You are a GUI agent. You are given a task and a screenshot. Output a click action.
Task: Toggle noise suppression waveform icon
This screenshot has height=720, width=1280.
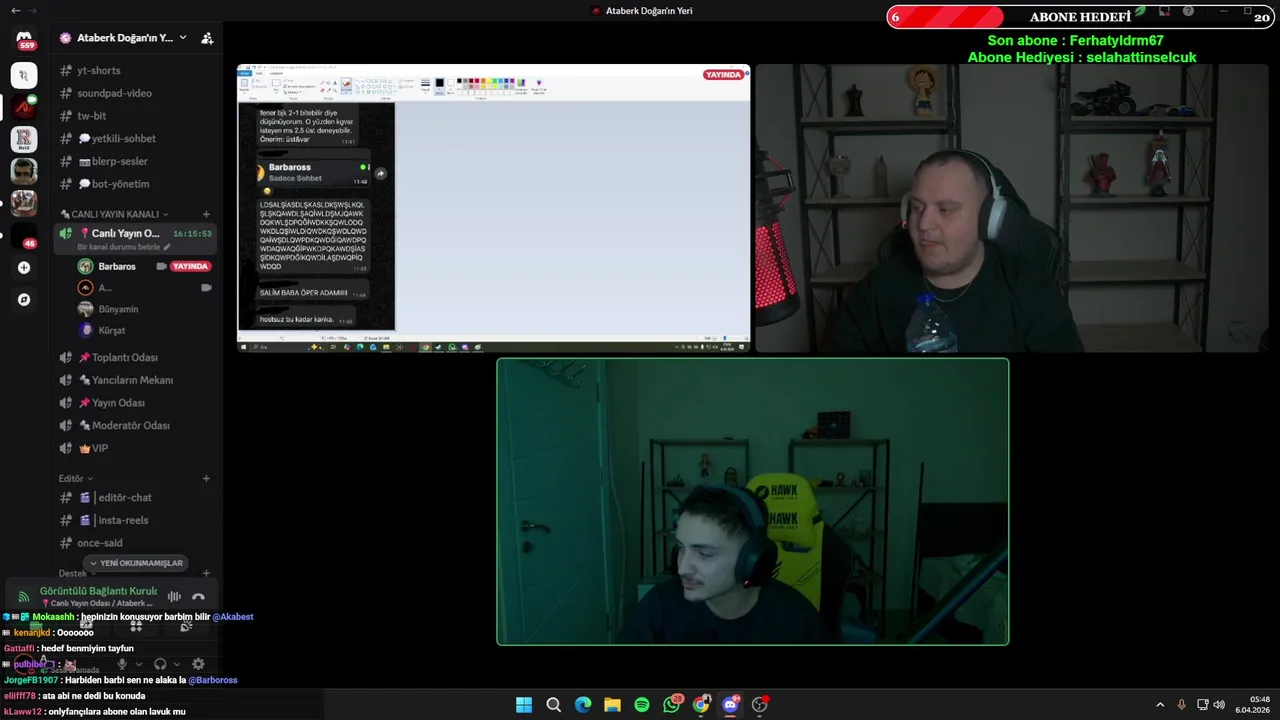pos(174,596)
